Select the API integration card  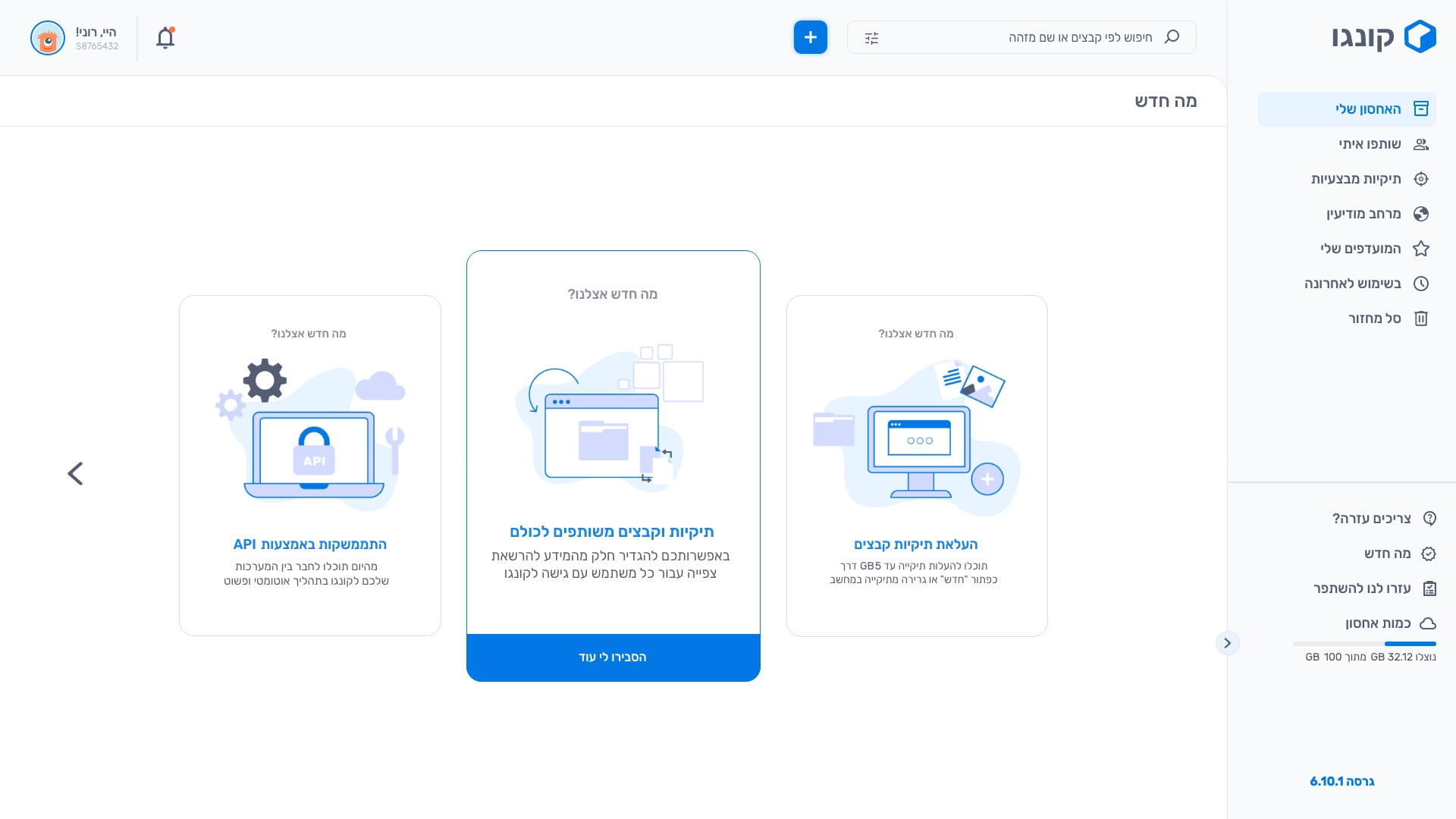309,466
